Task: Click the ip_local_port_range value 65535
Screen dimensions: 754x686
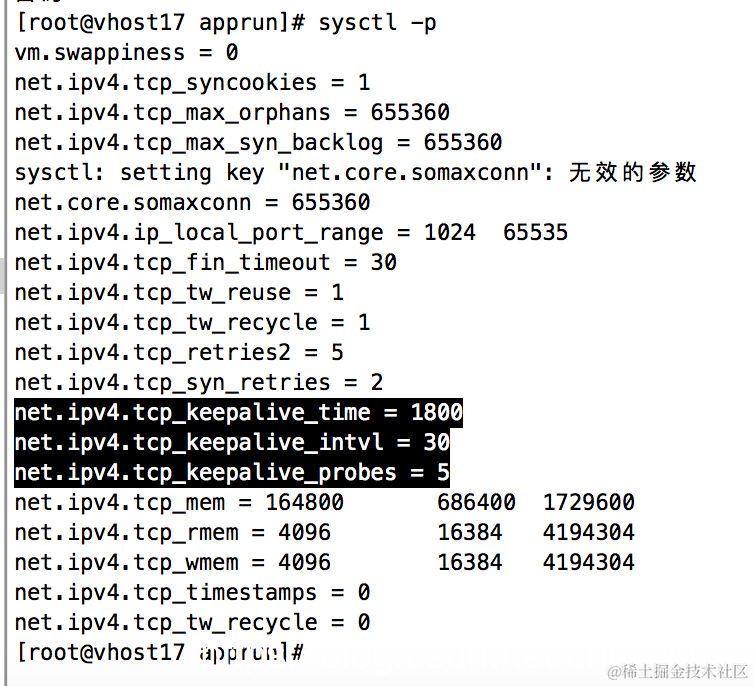Action: pyautogui.click(x=535, y=233)
